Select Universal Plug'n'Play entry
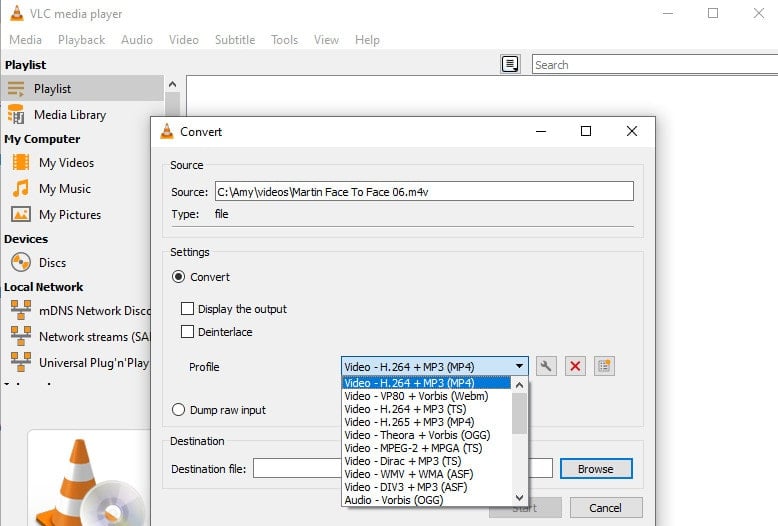This screenshot has height=526, width=778. coord(79,363)
